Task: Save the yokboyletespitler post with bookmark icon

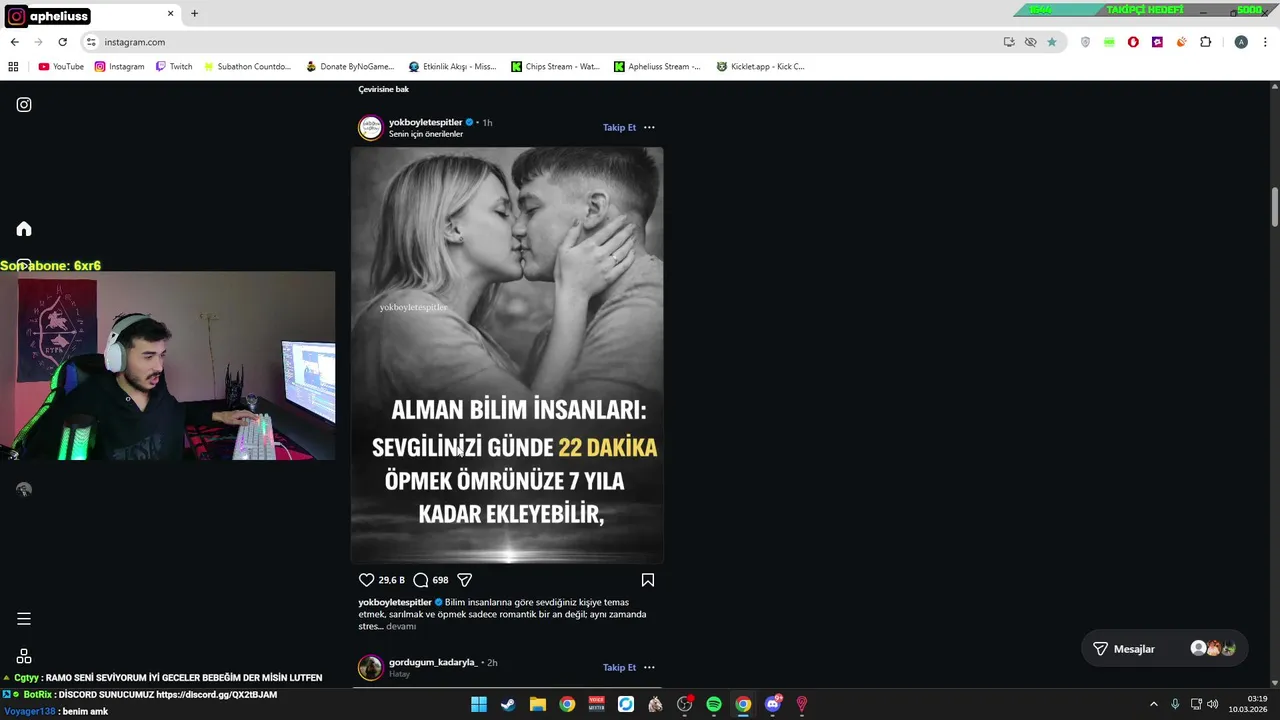Action: [x=648, y=580]
